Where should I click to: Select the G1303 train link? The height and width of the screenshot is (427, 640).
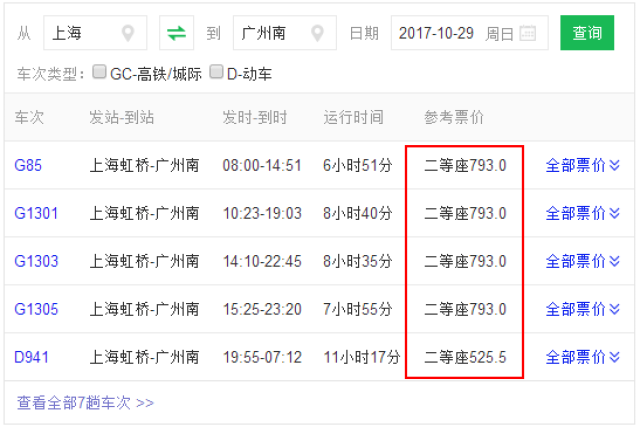pos(36,261)
